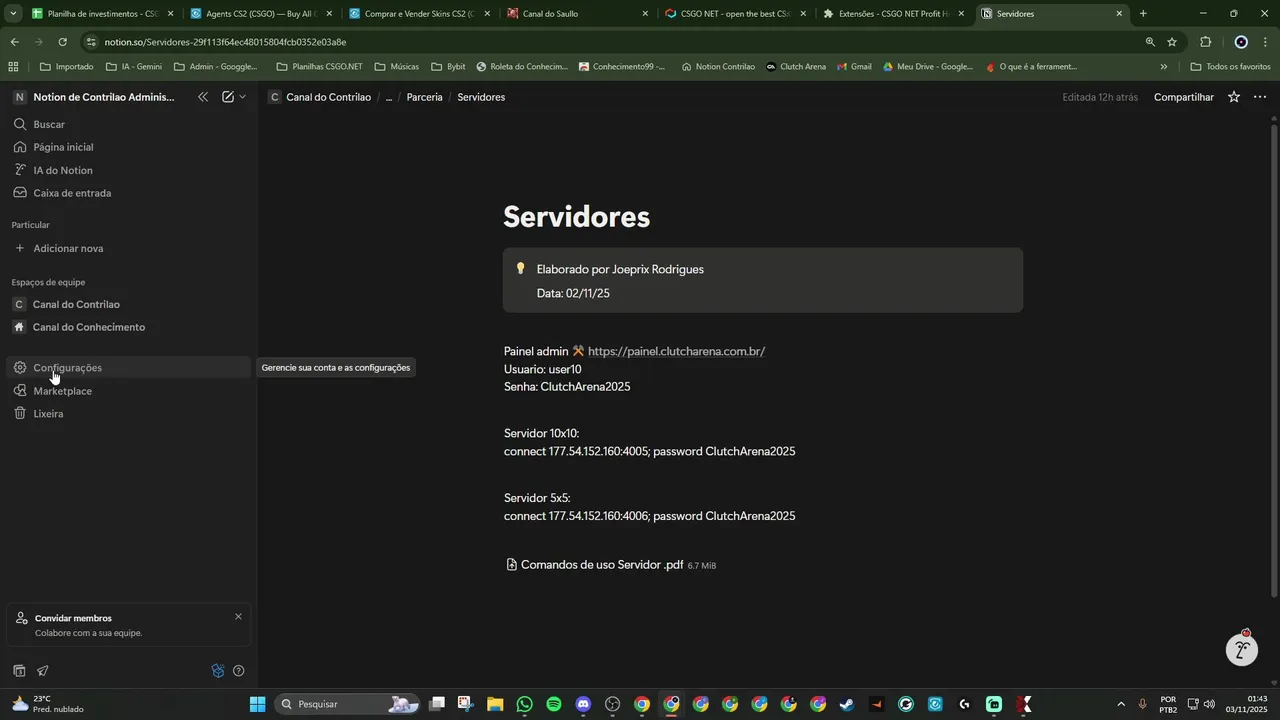Click Adicionar nova under Particular
The image size is (1280, 720).
click(128, 248)
